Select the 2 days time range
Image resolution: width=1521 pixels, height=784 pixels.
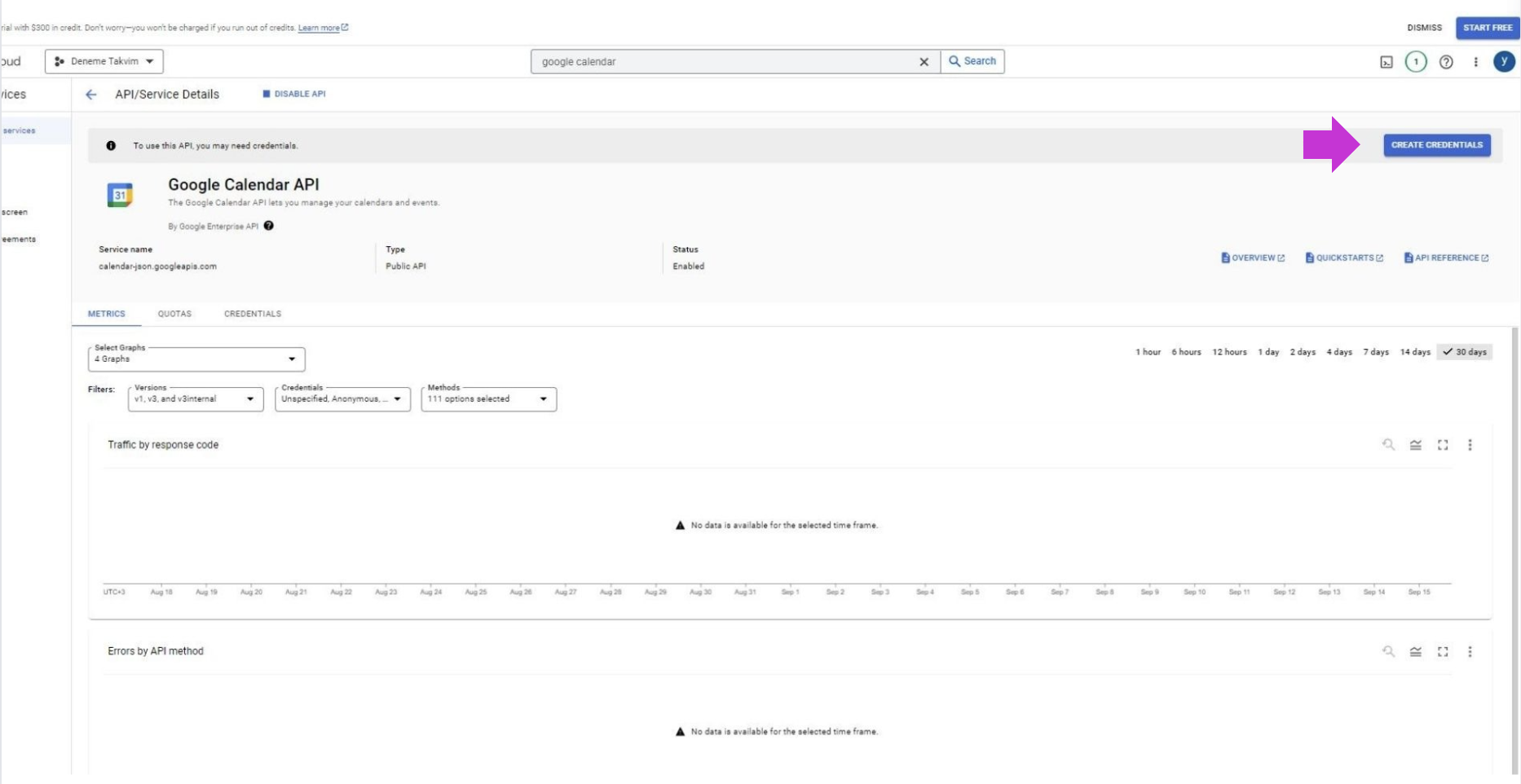[1303, 352]
